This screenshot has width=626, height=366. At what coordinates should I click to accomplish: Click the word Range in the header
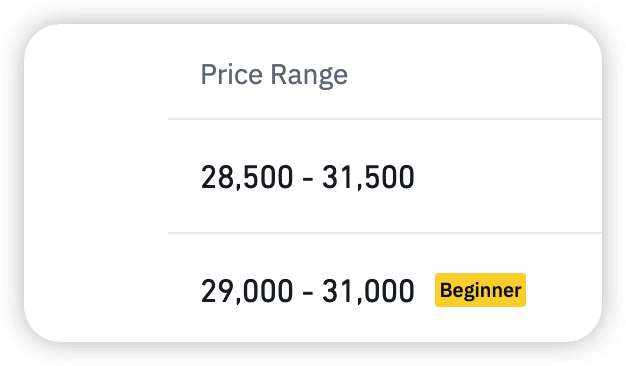point(309,76)
